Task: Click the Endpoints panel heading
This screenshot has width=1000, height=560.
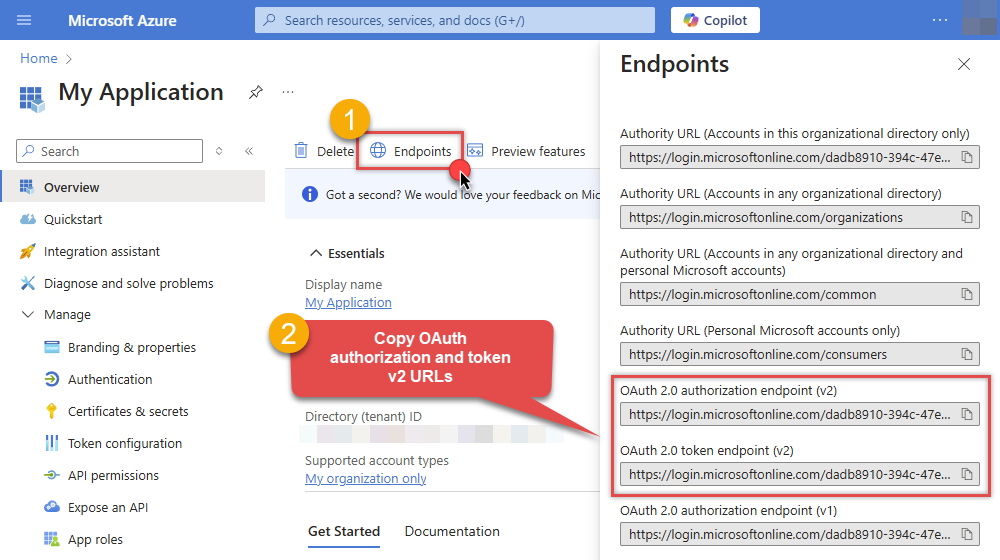Action: pyautogui.click(x=674, y=64)
